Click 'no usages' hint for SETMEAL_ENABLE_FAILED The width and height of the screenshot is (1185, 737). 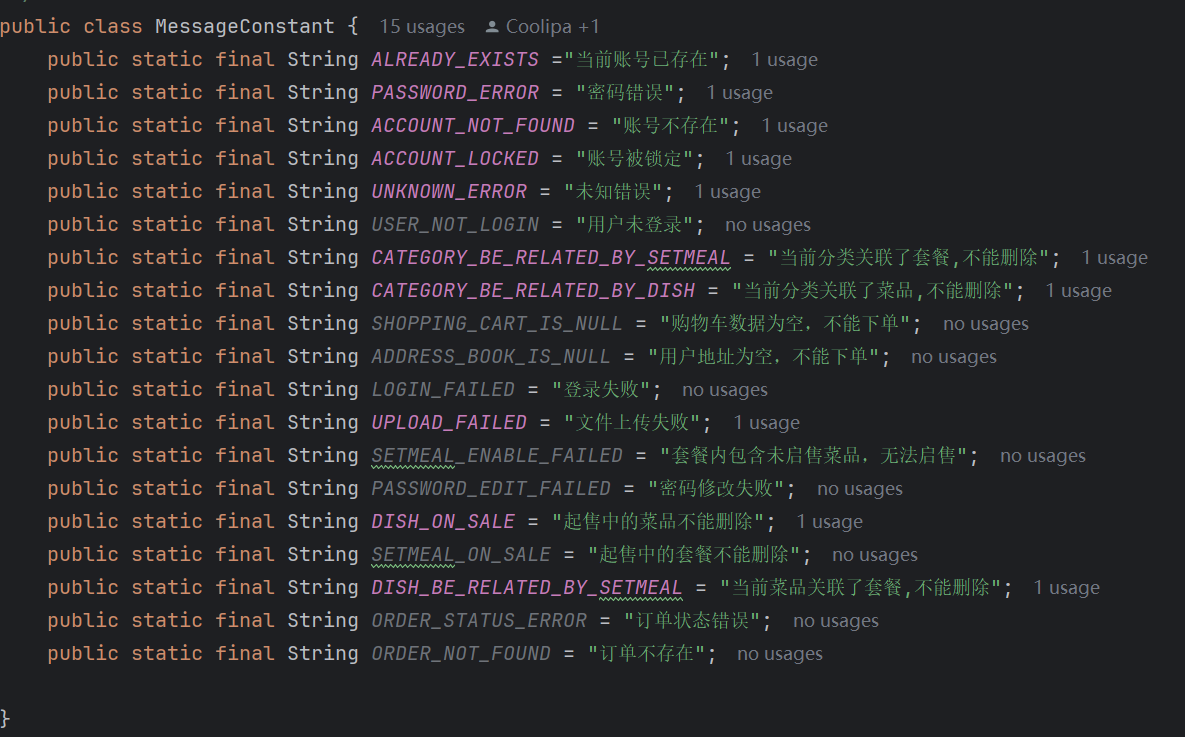pyautogui.click(x=1043, y=456)
